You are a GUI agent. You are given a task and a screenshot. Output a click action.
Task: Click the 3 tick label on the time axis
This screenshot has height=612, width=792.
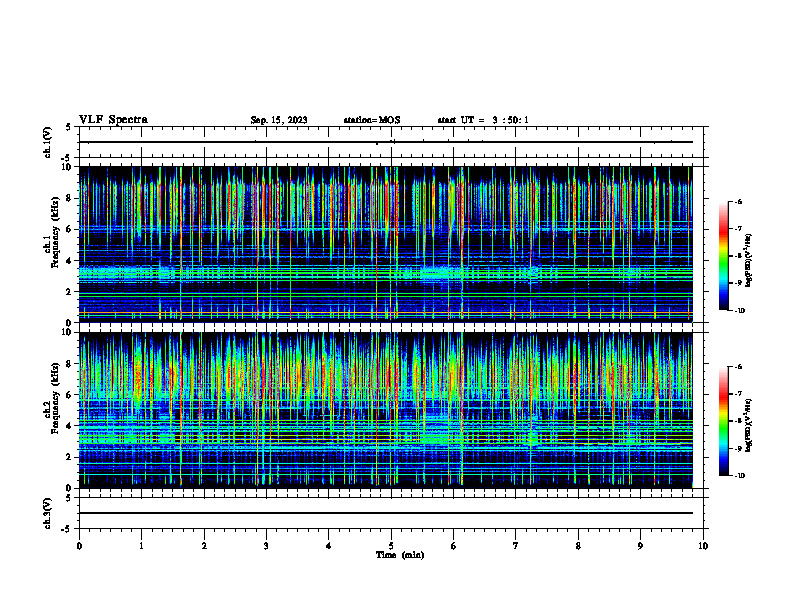(x=266, y=546)
